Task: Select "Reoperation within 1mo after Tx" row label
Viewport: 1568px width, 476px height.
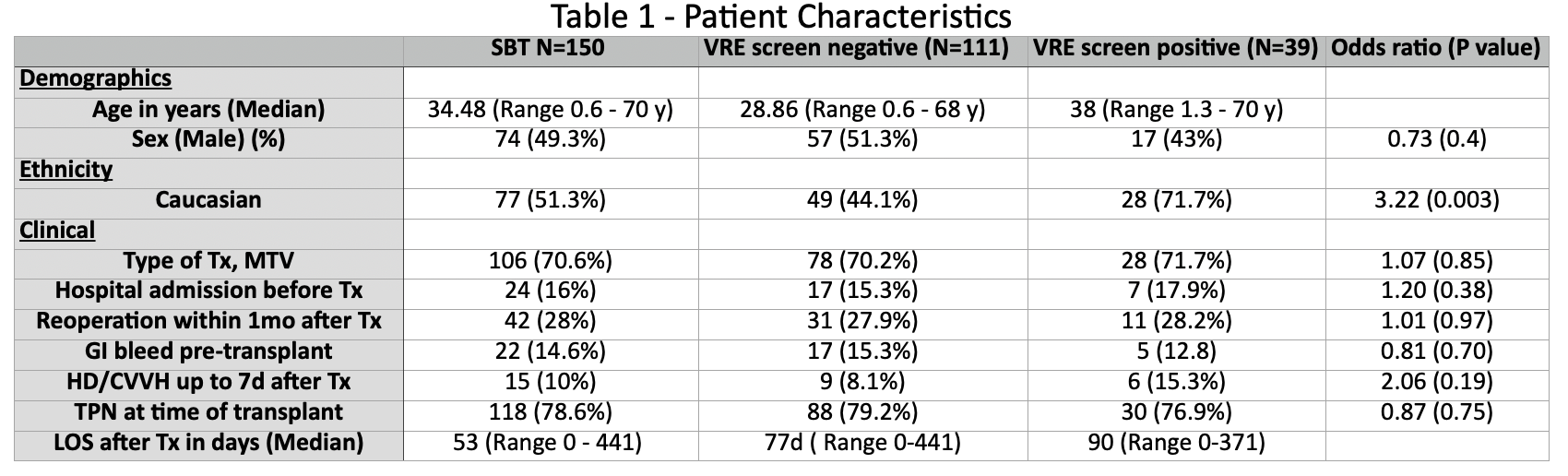Action: (208, 321)
